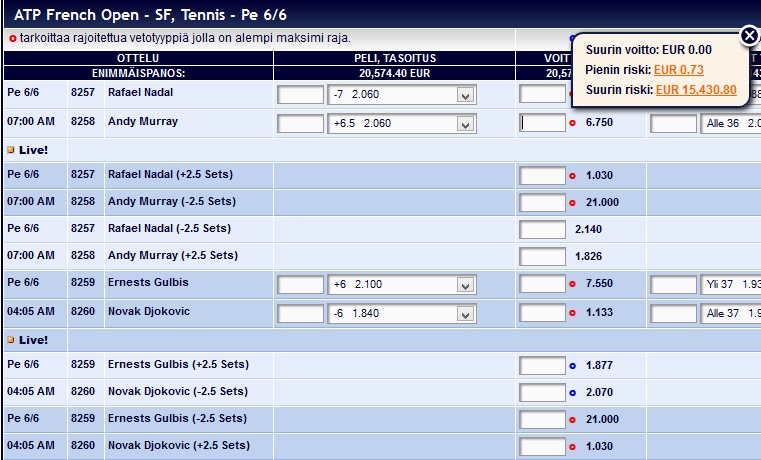Image resolution: width=761 pixels, height=460 pixels.
Task: Focus stake field for Djokovic (-2.5 Sets) 2.070
Action: 542,393
